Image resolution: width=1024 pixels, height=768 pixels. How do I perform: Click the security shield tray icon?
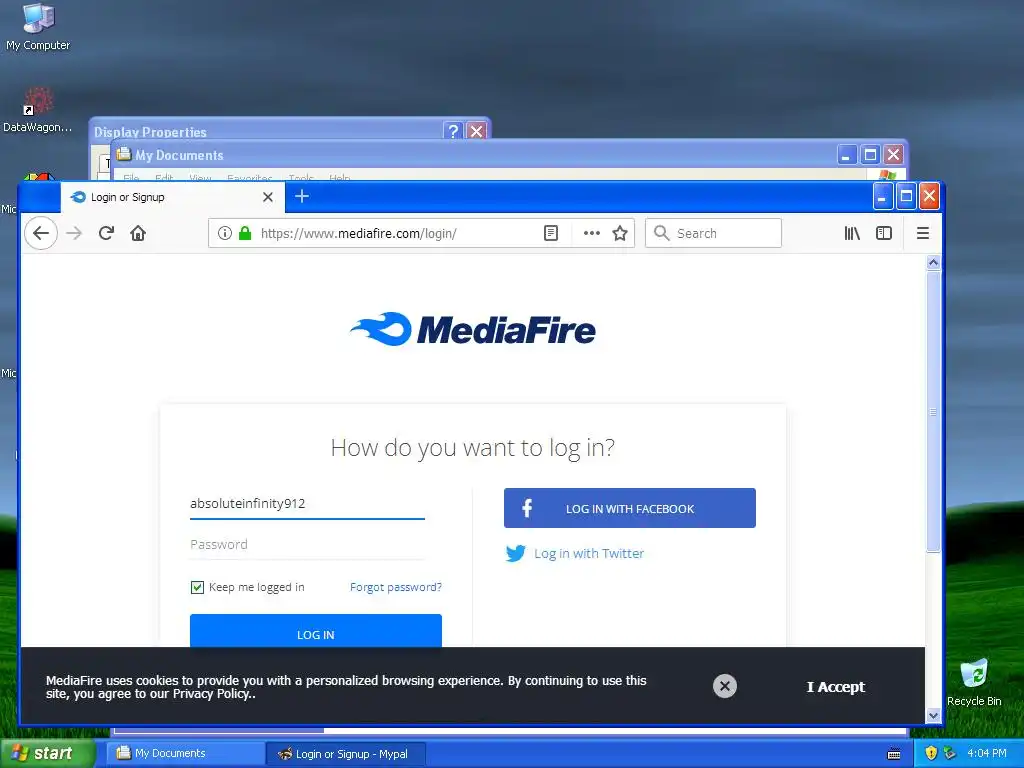pyautogui.click(x=931, y=754)
